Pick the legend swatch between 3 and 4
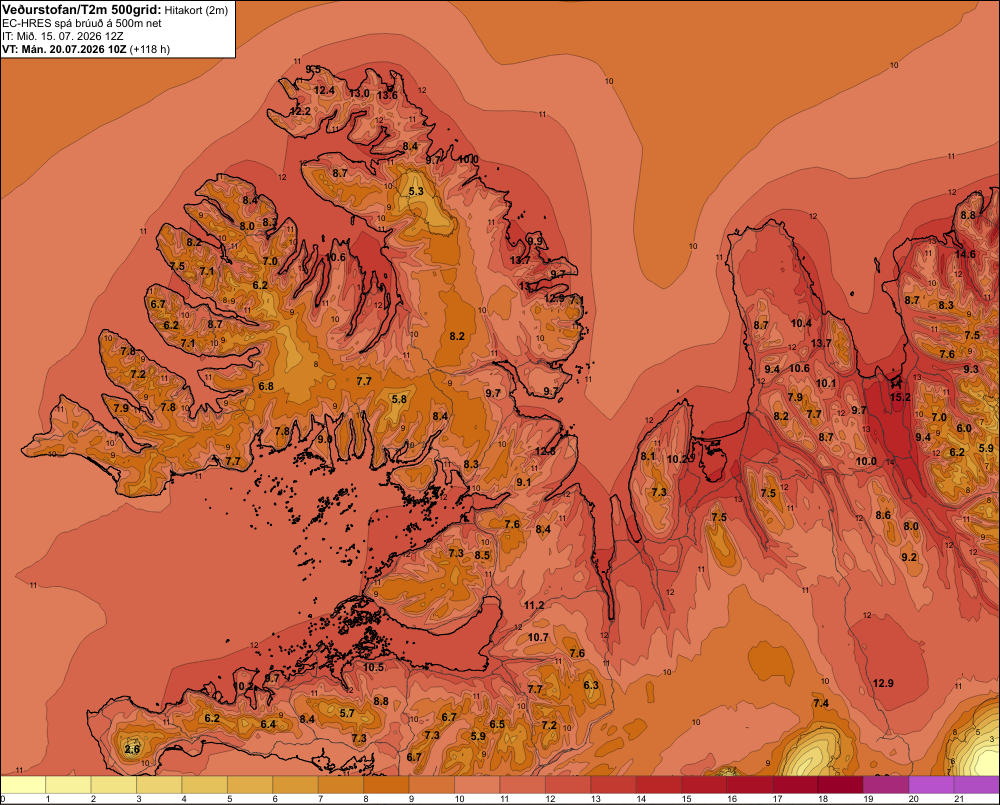Image resolution: width=1000 pixels, height=805 pixels. [159, 785]
